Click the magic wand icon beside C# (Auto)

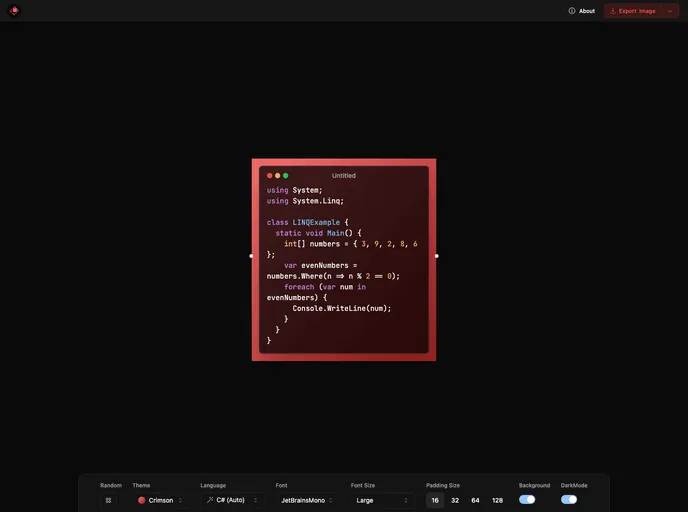coord(210,500)
